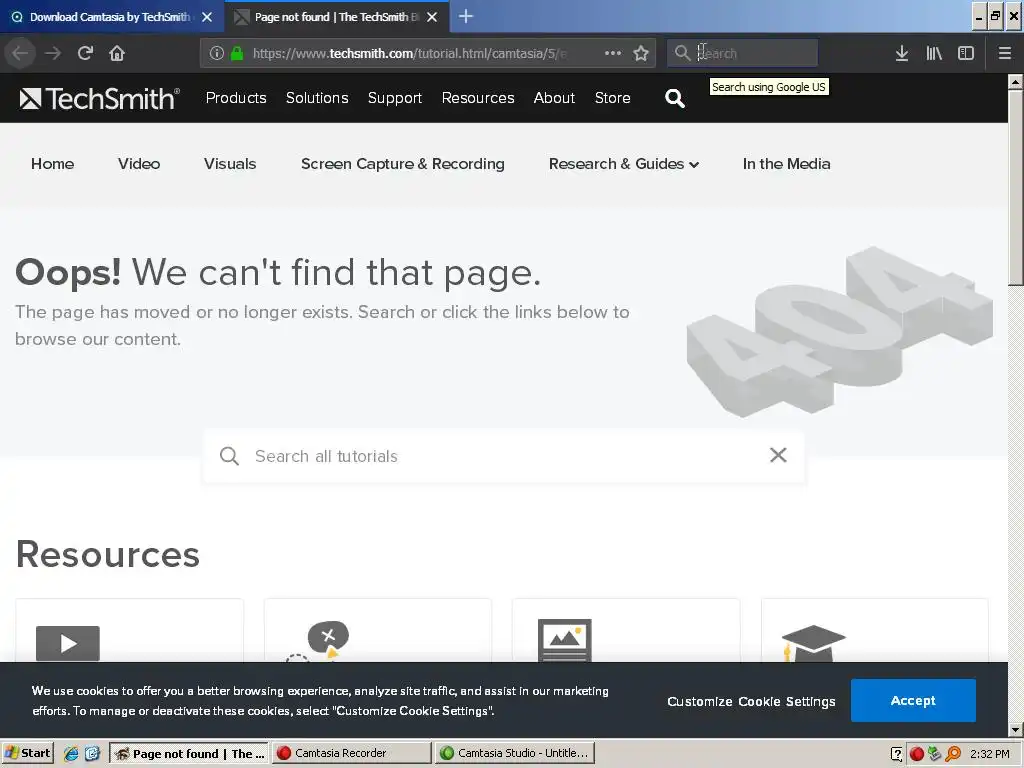Focus the Search all tutorials field

click(504, 456)
